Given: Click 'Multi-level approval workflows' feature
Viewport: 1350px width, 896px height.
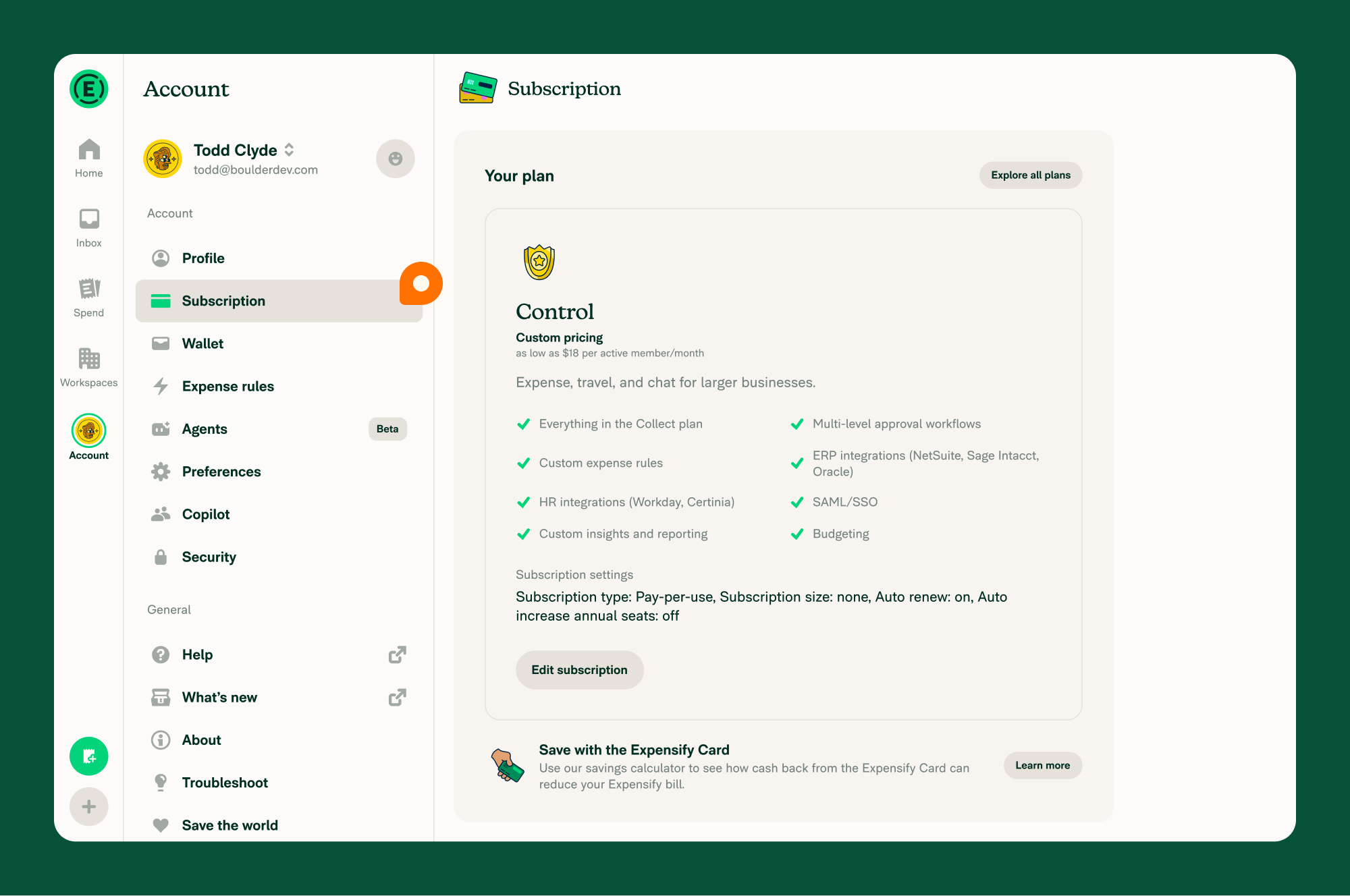Looking at the screenshot, I should coord(897,424).
